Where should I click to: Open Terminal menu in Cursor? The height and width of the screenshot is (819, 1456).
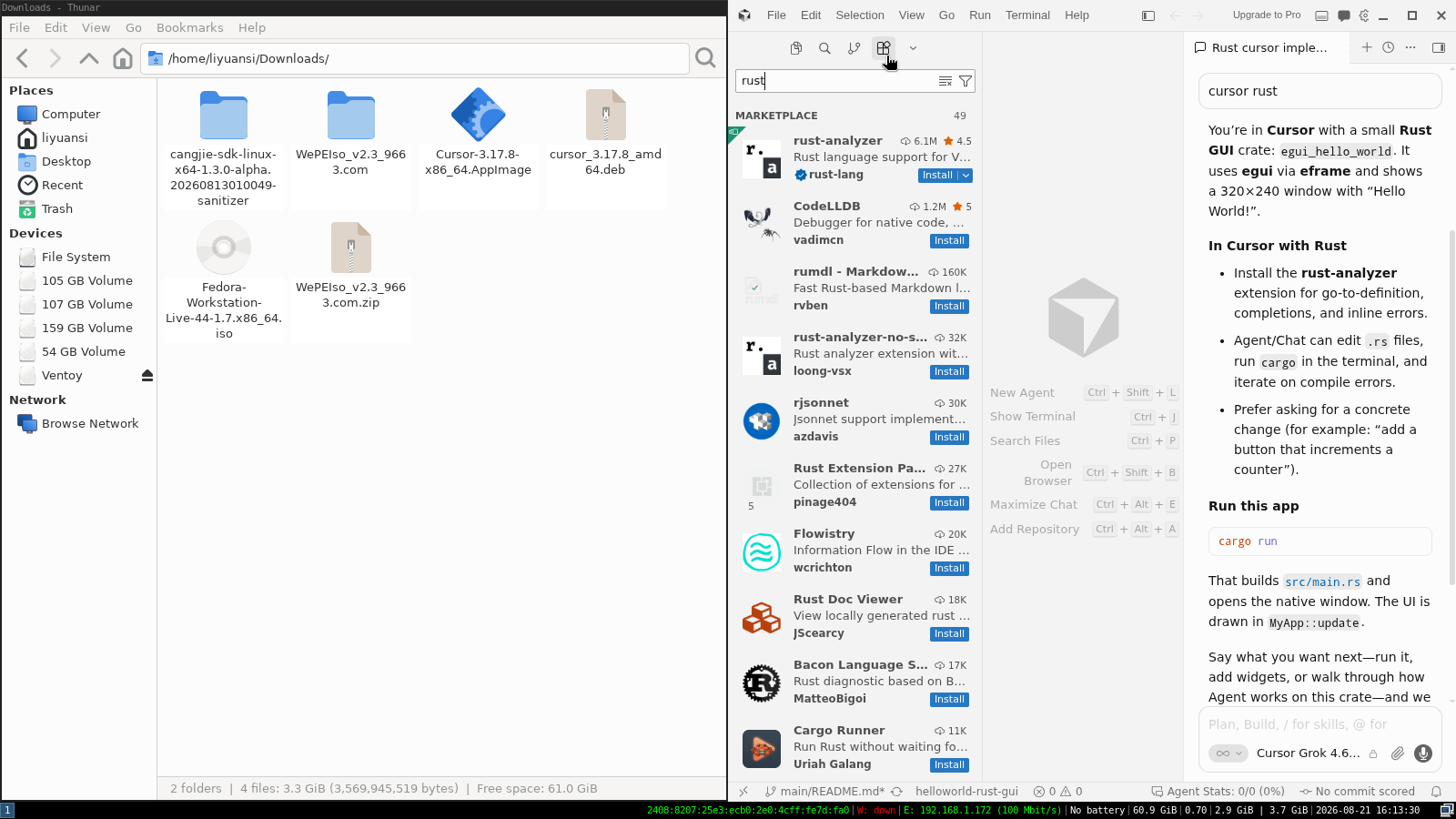click(x=1027, y=15)
